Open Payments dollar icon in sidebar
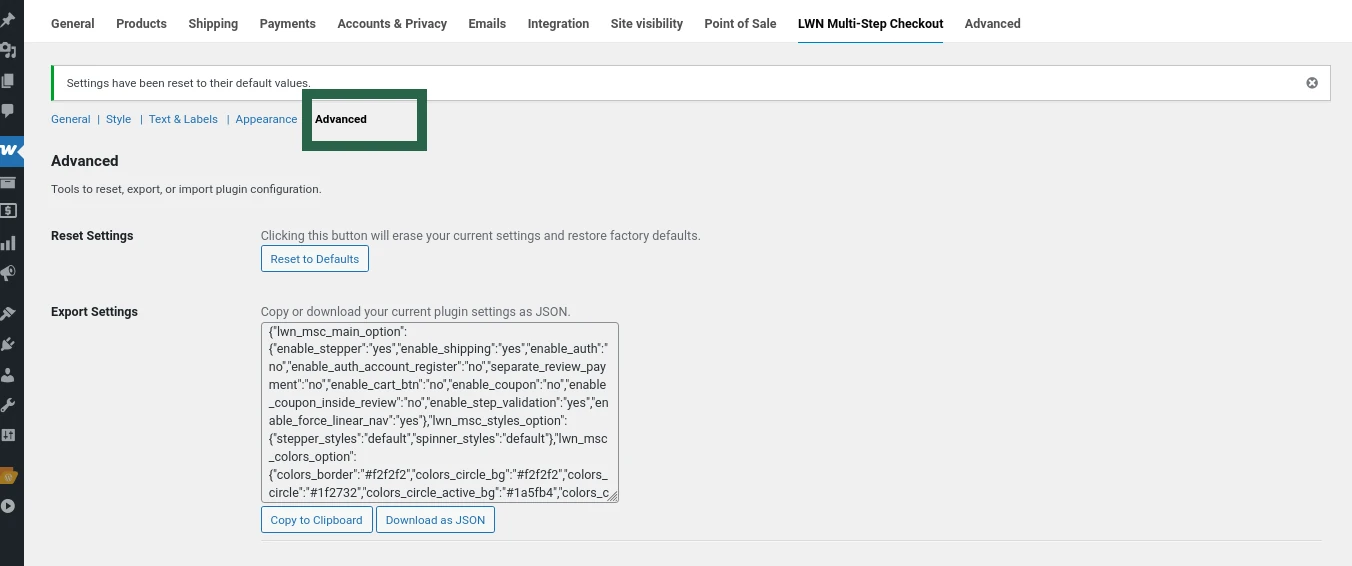This screenshot has height=566, width=1352. 8,211
